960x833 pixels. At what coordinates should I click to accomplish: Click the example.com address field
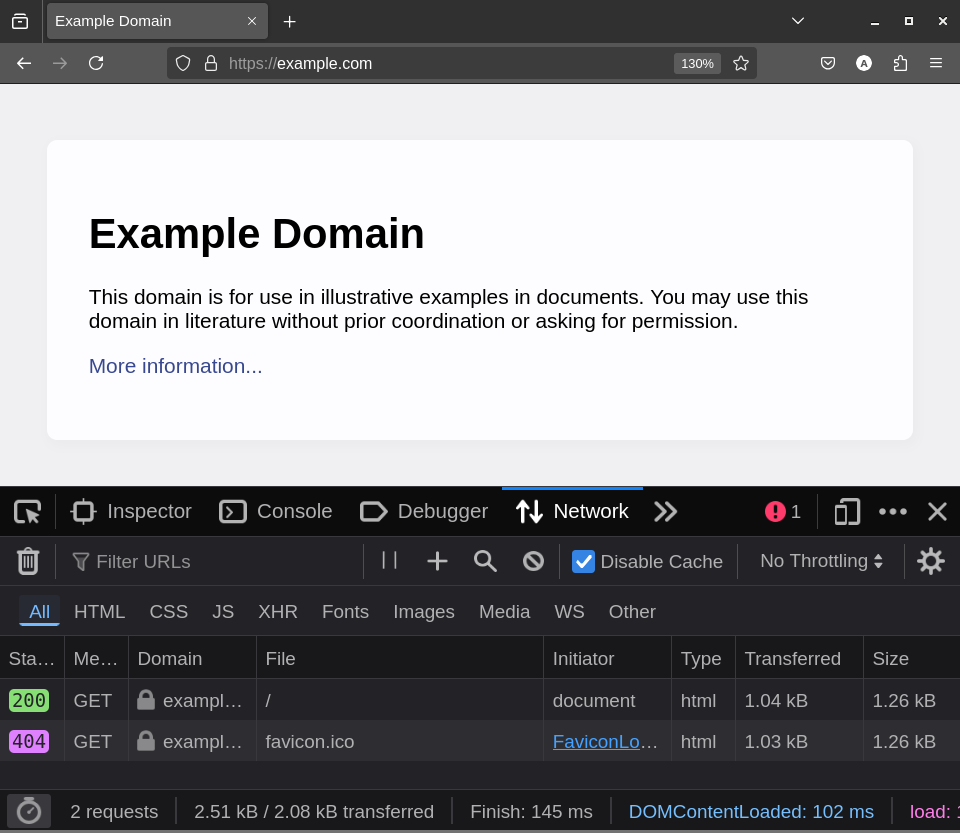[447, 64]
